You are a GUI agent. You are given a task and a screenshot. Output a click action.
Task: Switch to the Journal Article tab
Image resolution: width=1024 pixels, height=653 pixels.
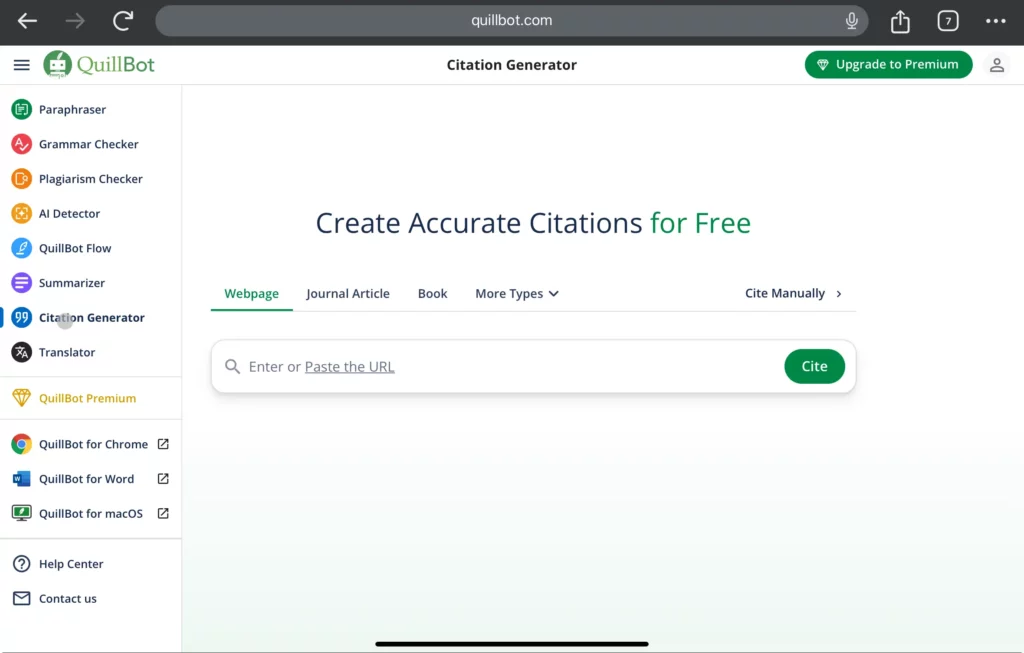click(x=348, y=293)
